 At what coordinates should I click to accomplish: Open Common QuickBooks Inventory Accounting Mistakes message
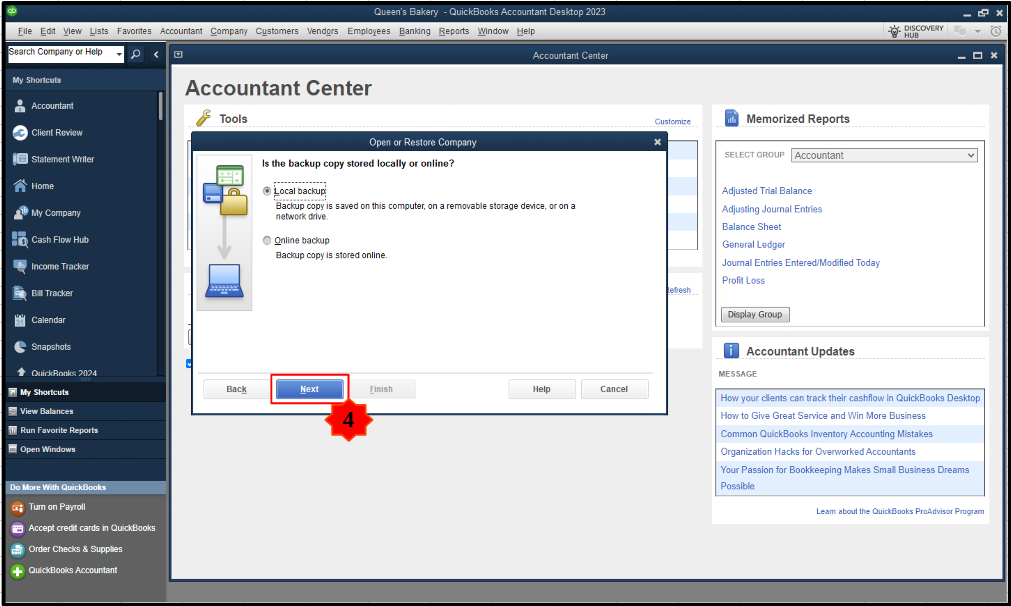826,434
